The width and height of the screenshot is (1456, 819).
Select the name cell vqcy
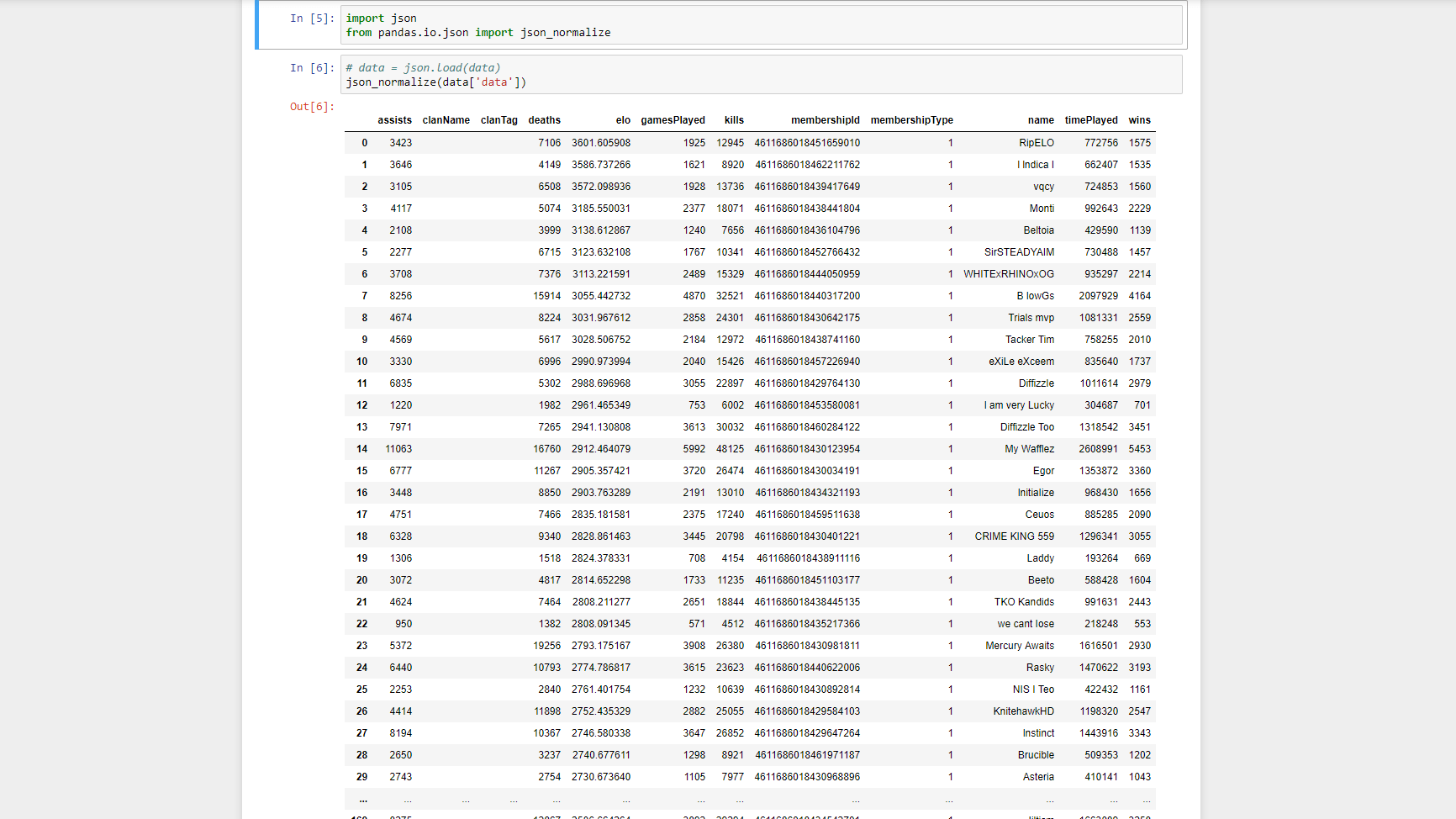pos(1044,187)
